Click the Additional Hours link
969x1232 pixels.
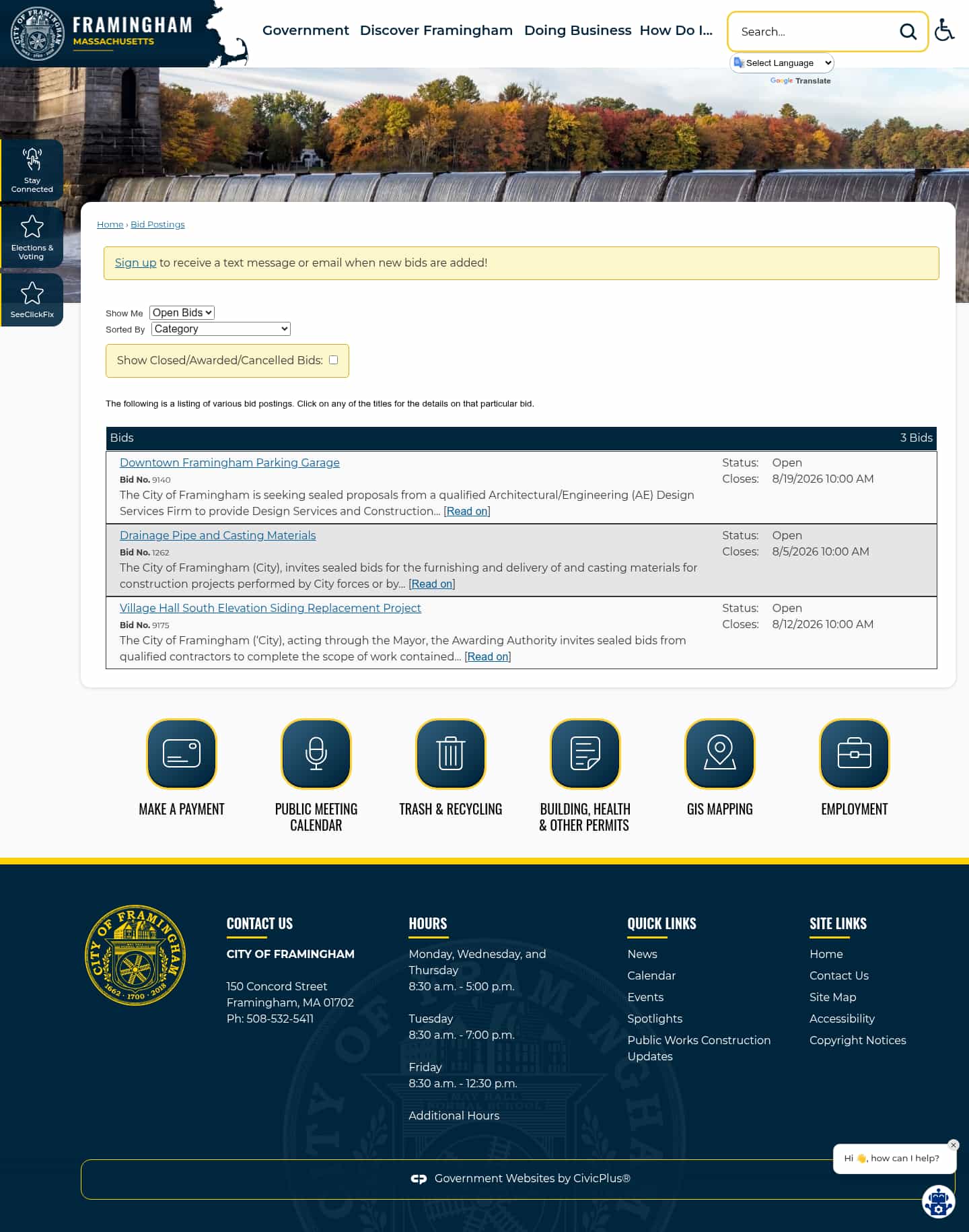[x=454, y=1116]
